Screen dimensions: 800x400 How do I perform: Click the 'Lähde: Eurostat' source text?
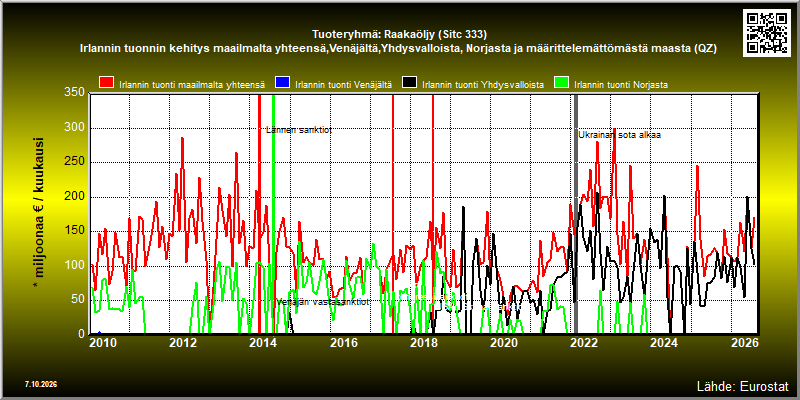(x=742, y=385)
